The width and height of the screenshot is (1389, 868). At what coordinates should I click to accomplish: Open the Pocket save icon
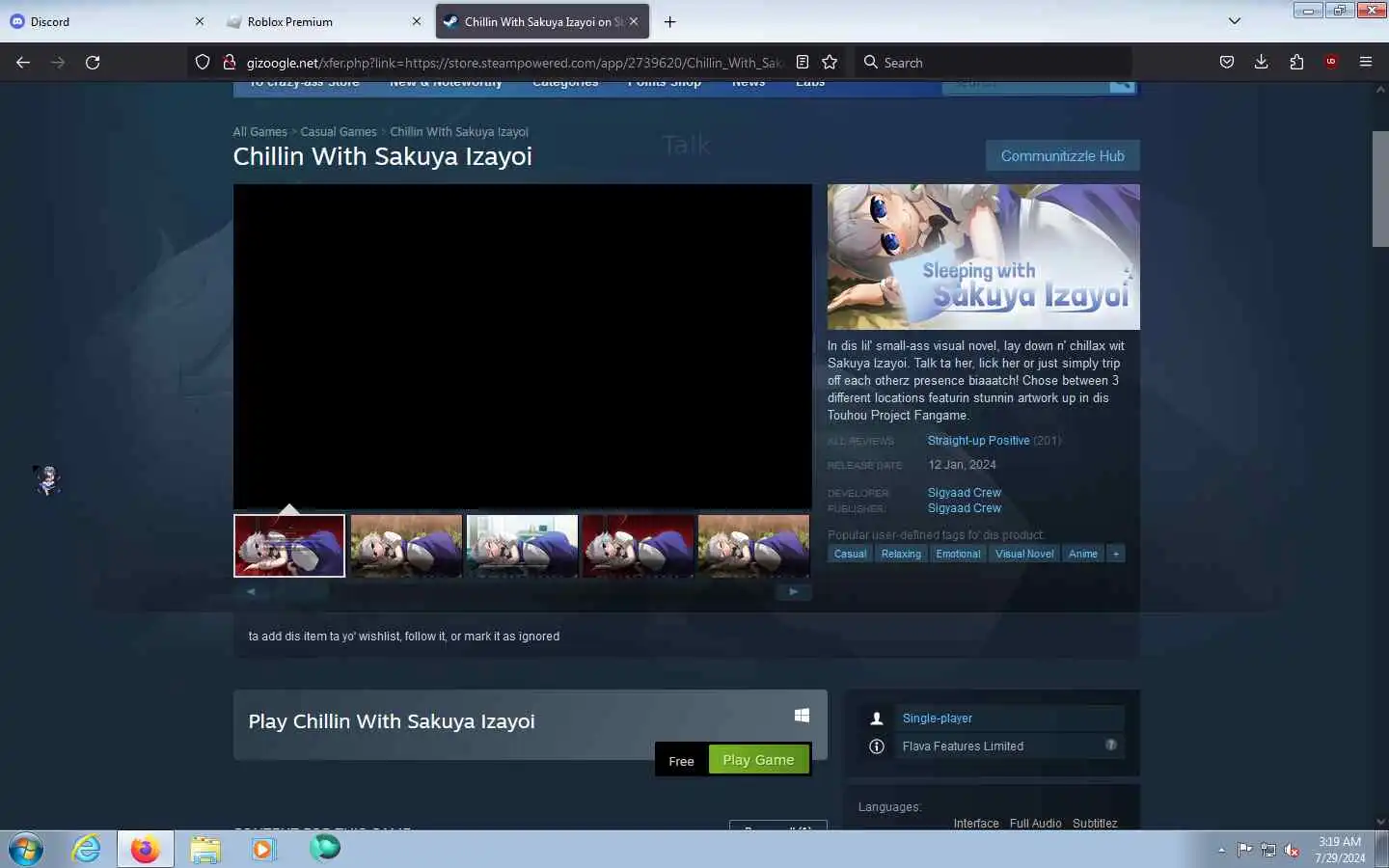[x=1227, y=63]
